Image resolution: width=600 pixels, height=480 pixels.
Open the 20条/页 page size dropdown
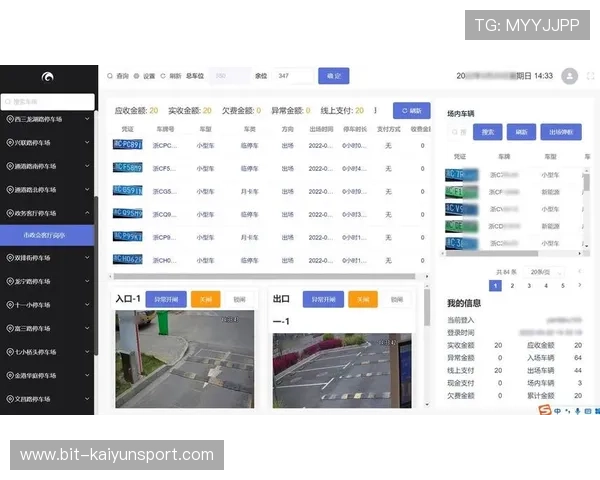coord(540,271)
